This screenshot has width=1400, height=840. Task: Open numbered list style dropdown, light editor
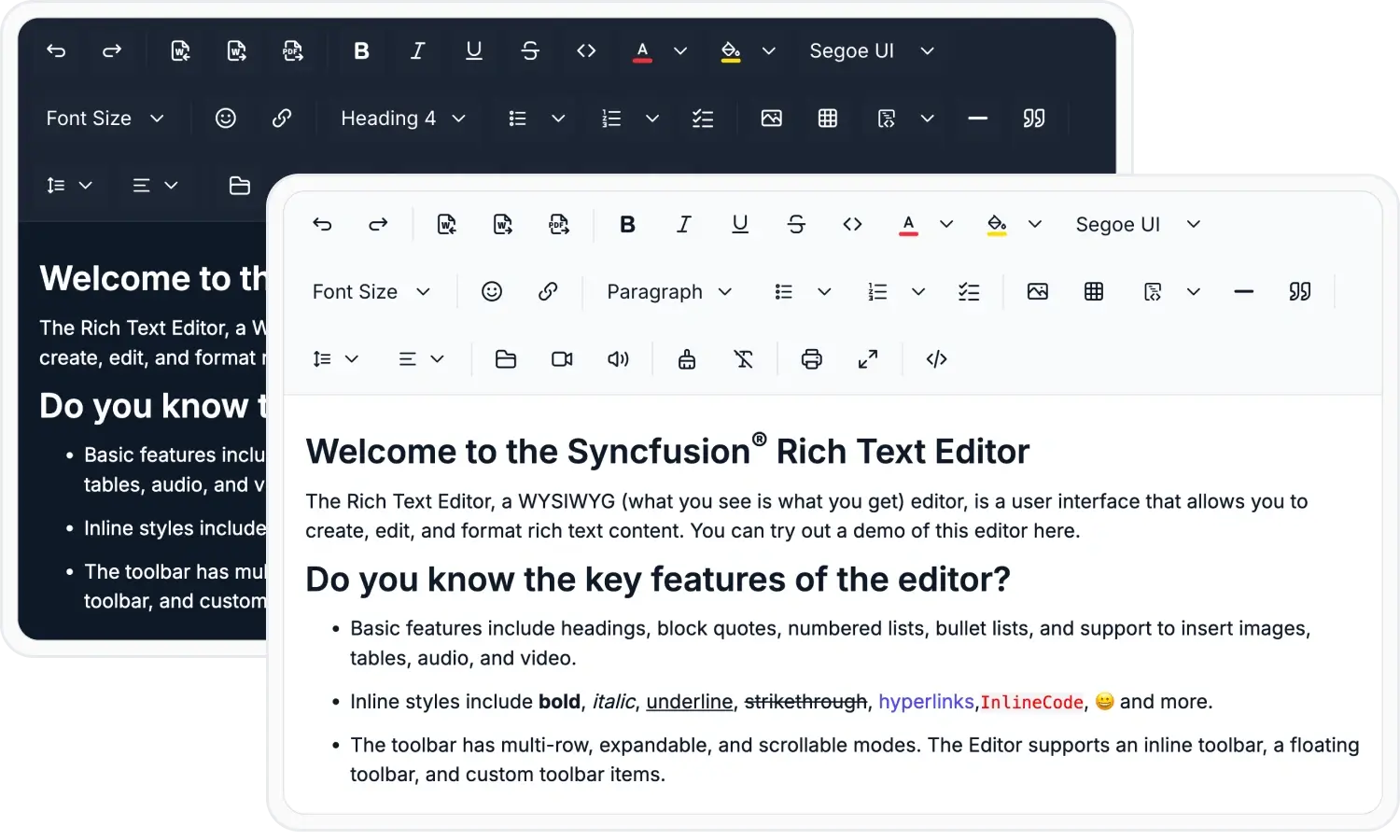tap(918, 292)
